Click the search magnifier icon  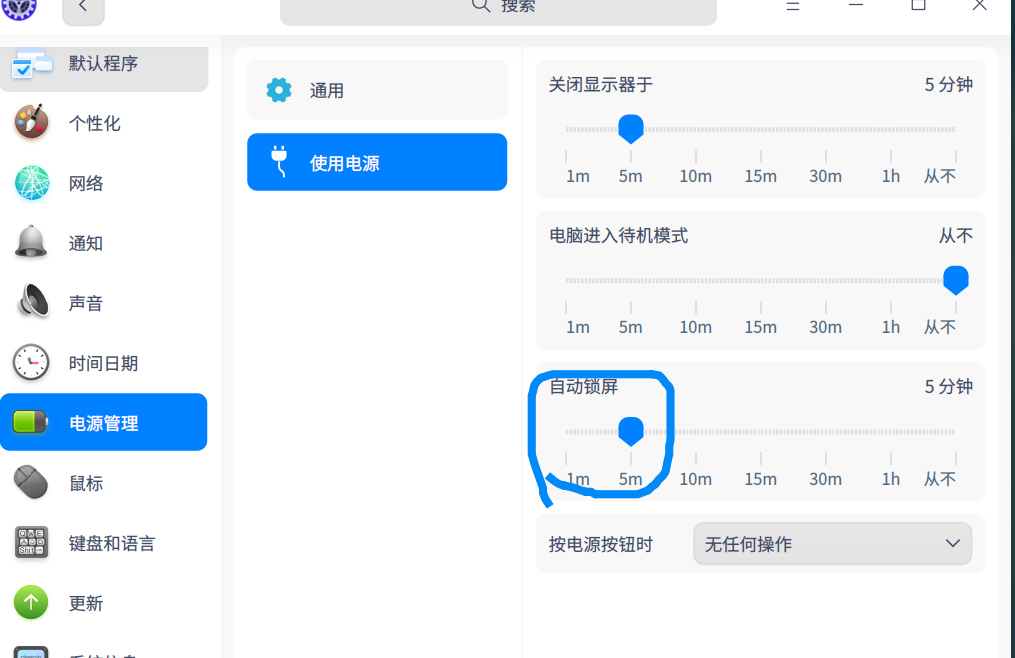tap(480, 5)
